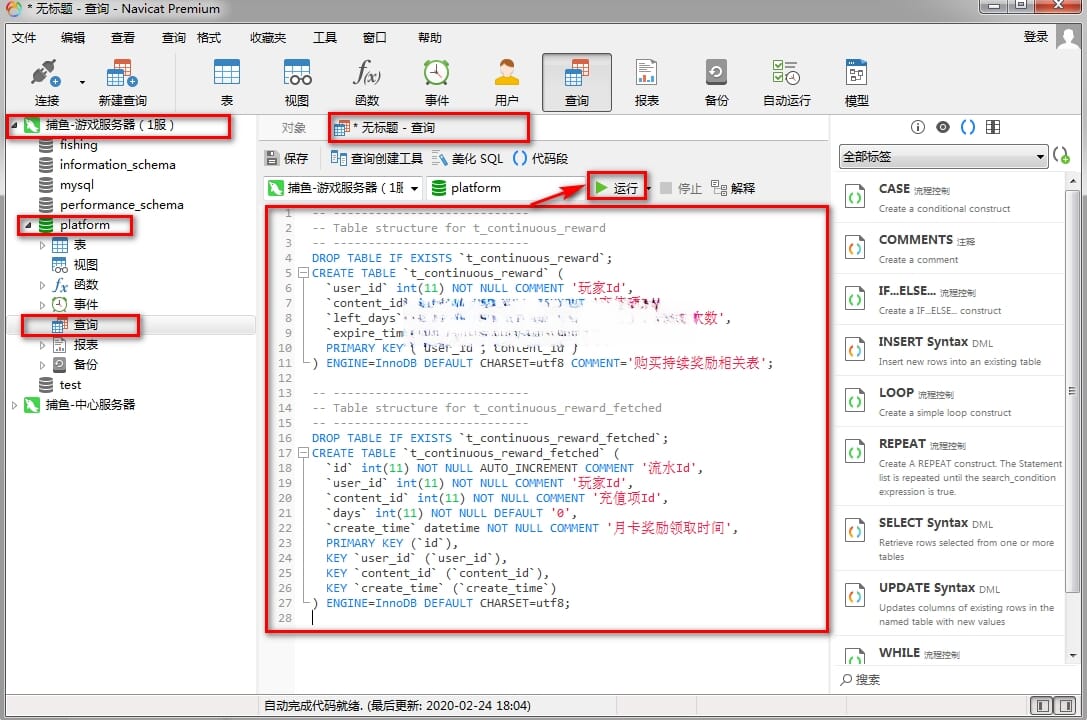
Task: Click the Code Snippet (代码段) button
Action: tap(540, 158)
